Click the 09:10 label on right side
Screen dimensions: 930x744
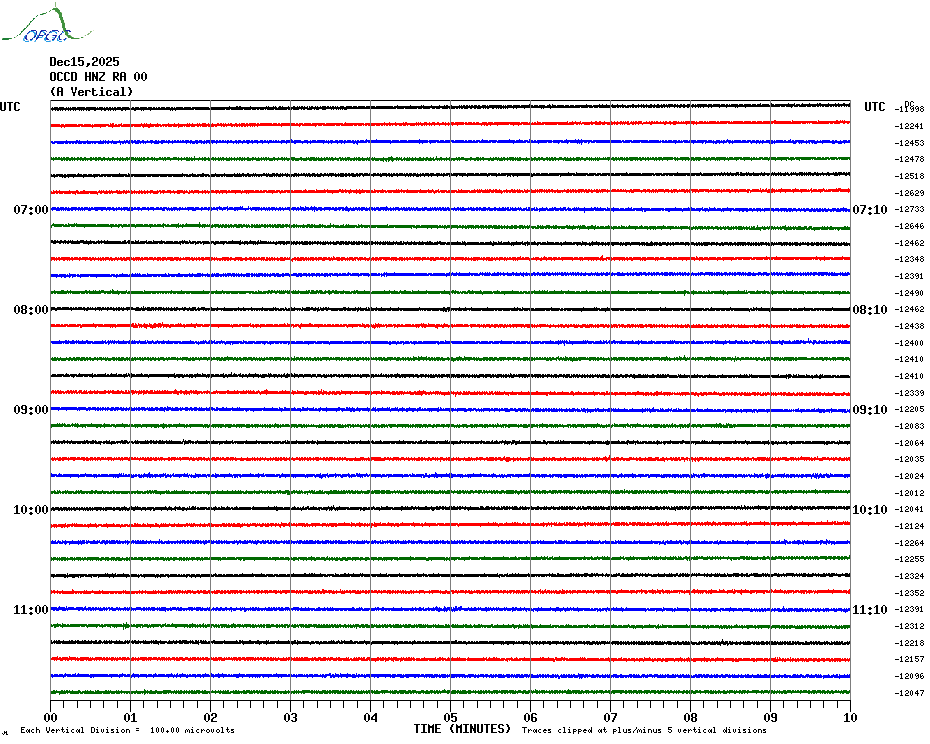tap(869, 410)
